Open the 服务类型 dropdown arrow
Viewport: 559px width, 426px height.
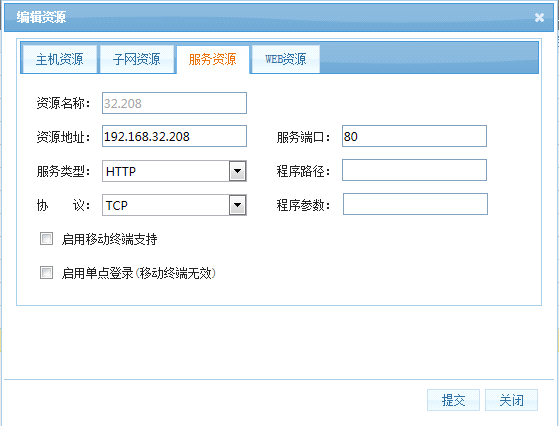tap(237, 171)
